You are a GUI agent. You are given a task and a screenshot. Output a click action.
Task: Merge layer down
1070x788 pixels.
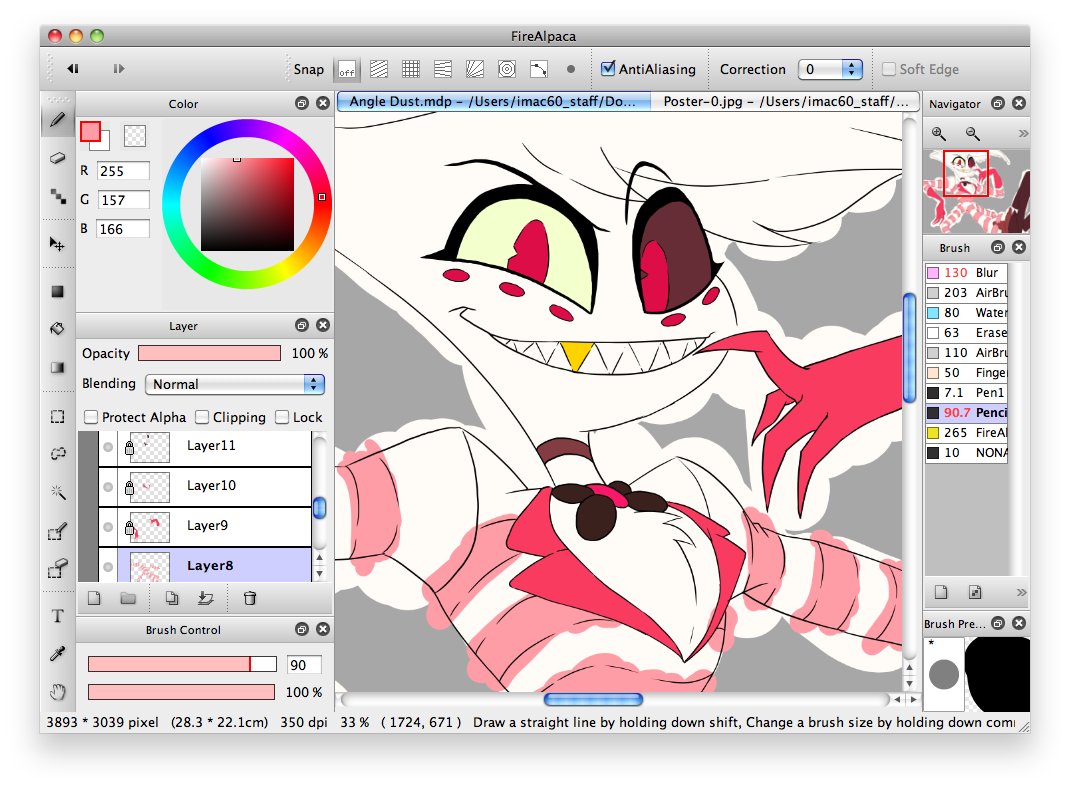[x=205, y=598]
